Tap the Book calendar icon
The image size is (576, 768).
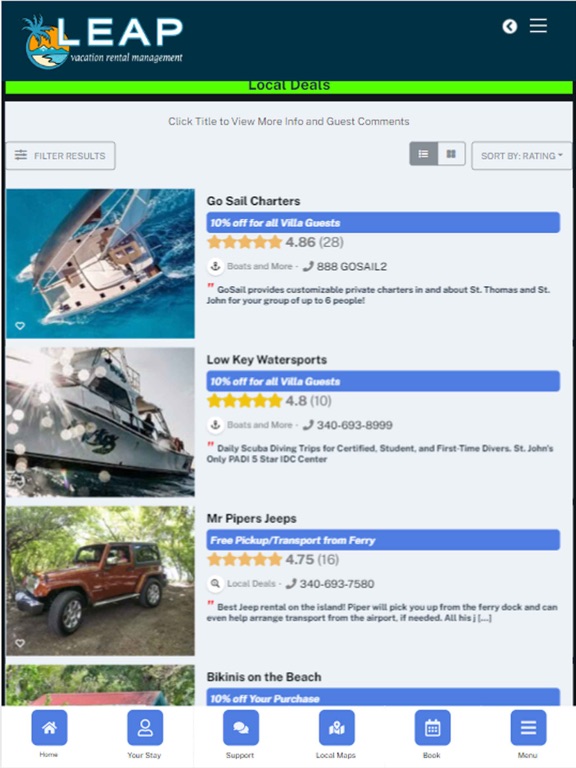pos(432,728)
